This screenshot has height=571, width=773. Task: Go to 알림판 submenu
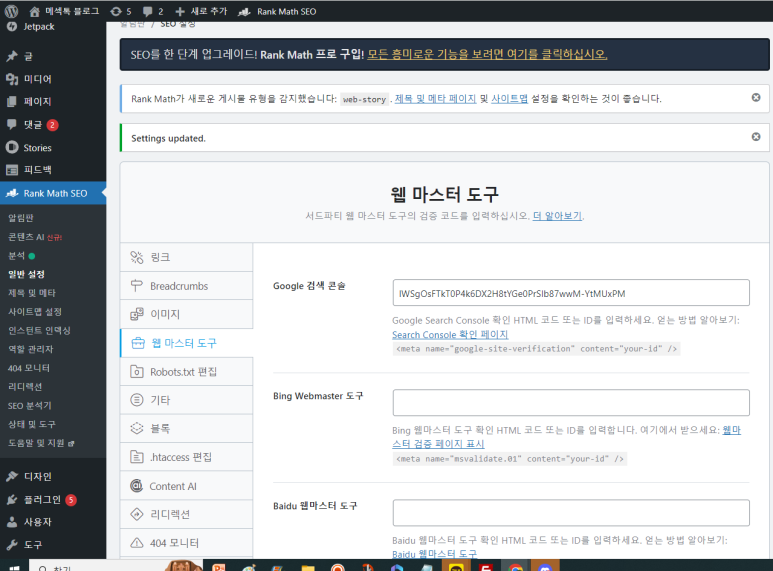click(21, 218)
